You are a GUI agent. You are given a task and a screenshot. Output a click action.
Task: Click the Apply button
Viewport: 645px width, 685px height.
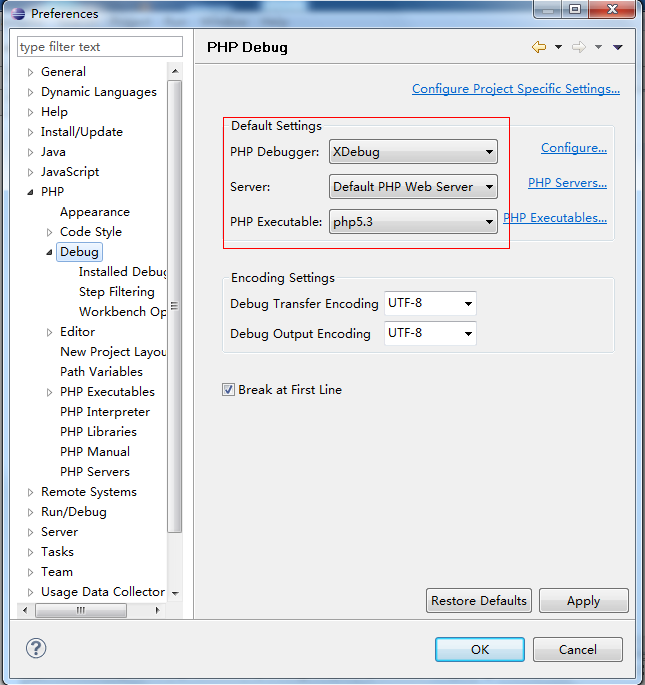pyautogui.click(x=583, y=601)
